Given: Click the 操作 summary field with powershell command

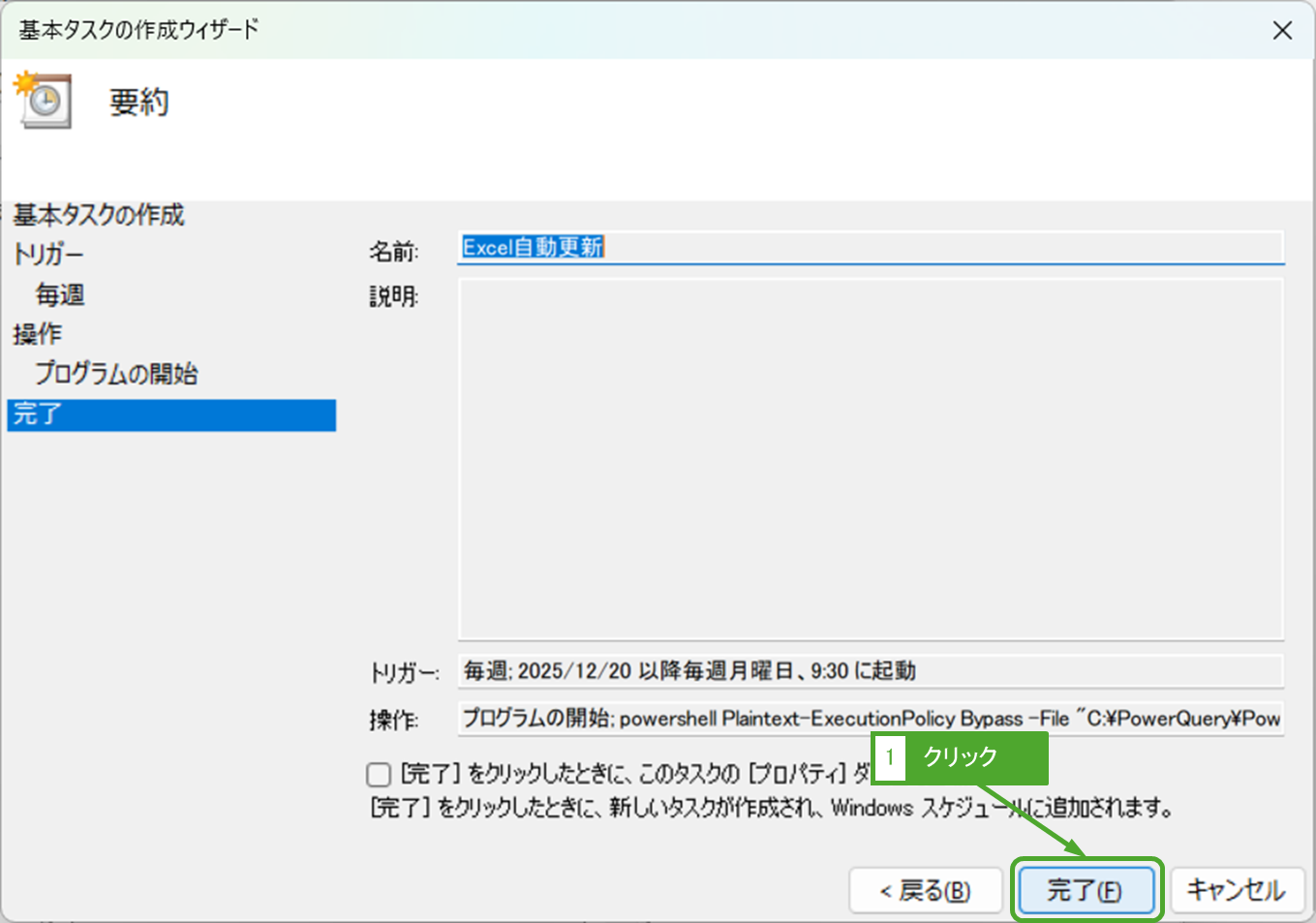Looking at the screenshot, I should [870, 719].
